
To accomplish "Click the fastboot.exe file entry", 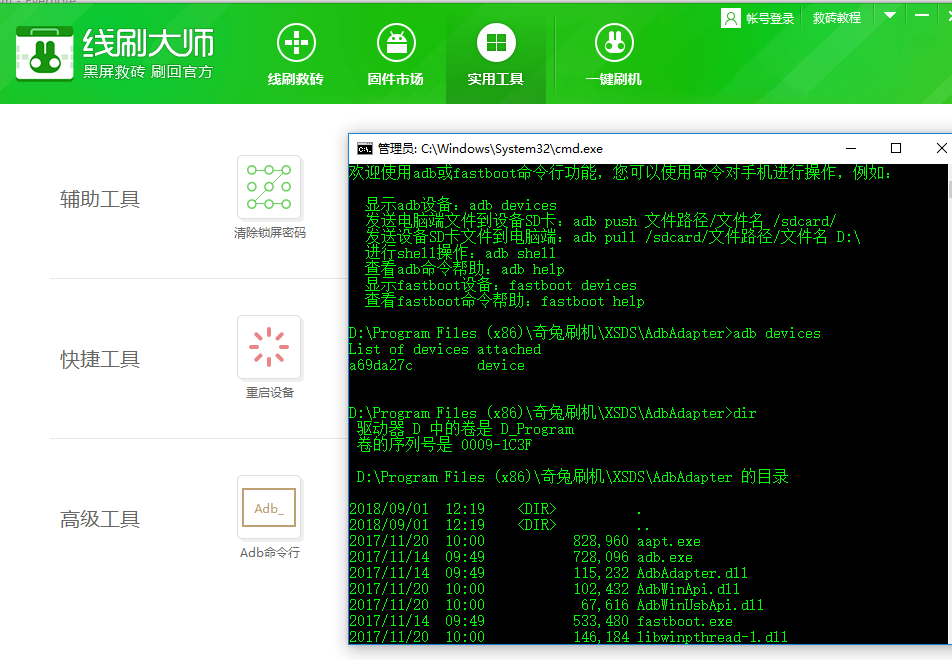I will click(x=684, y=621).
